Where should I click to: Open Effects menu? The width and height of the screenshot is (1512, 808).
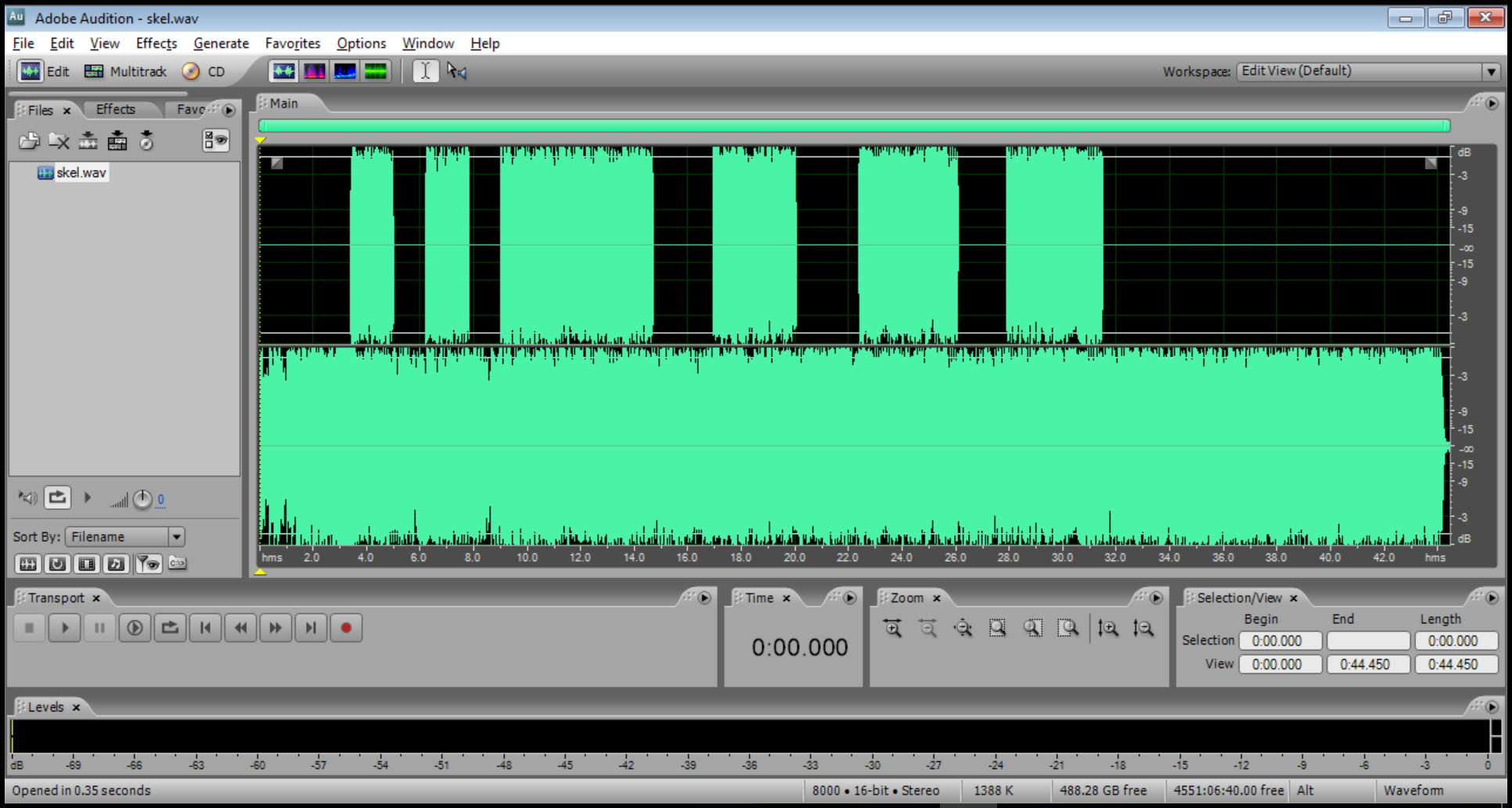(157, 43)
